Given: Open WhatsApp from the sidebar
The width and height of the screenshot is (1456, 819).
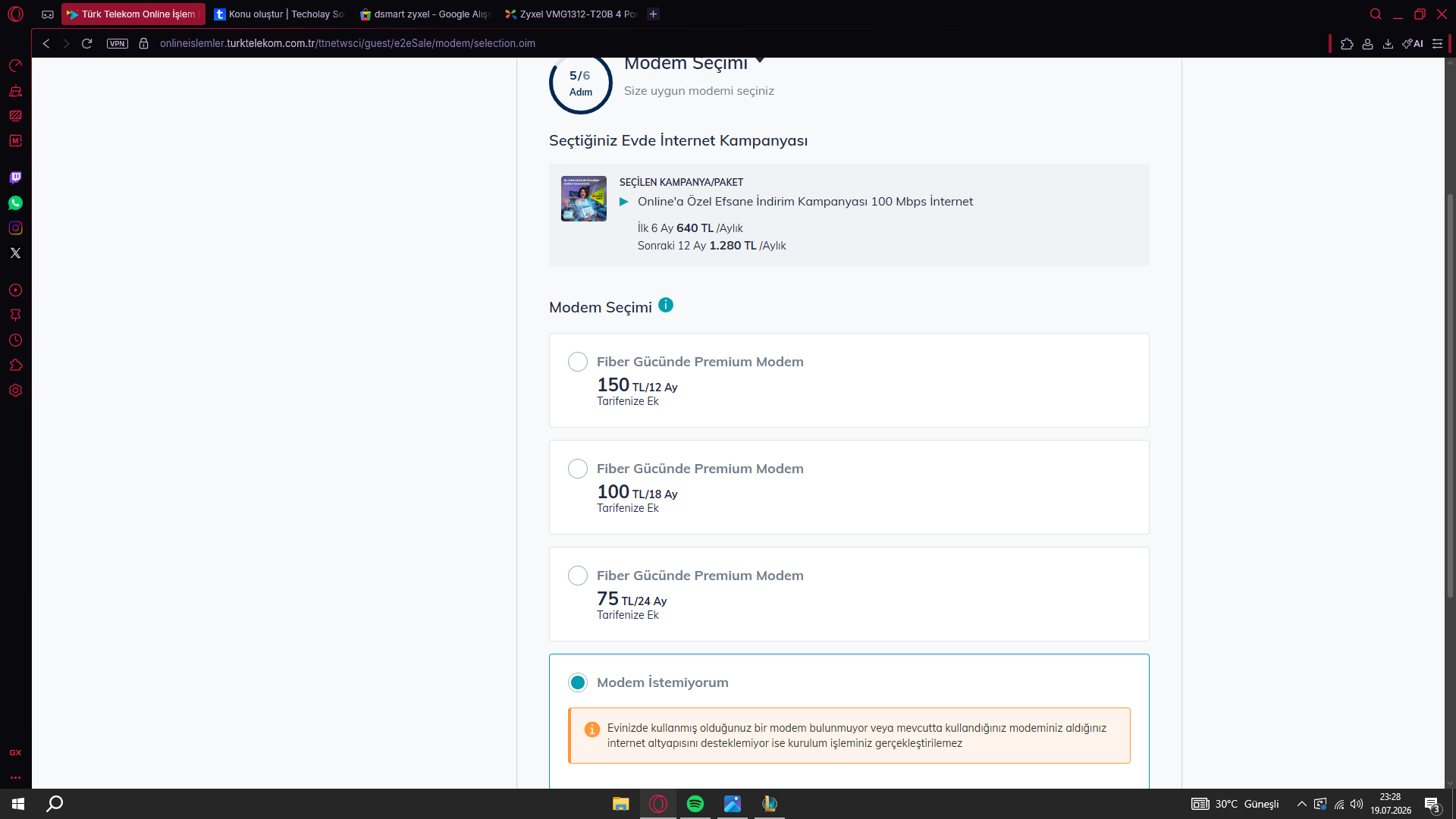Looking at the screenshot, I should pos(15,202).
